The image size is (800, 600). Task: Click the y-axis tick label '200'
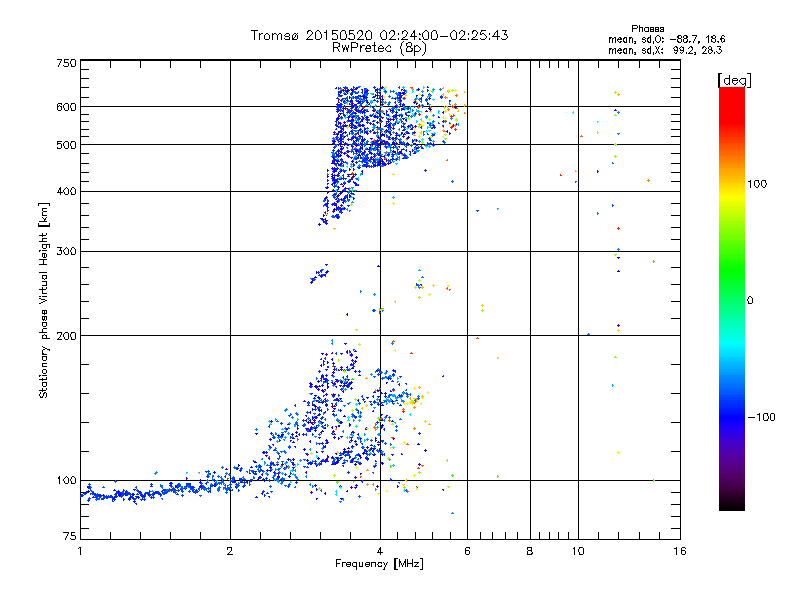[x=66, y=336]
